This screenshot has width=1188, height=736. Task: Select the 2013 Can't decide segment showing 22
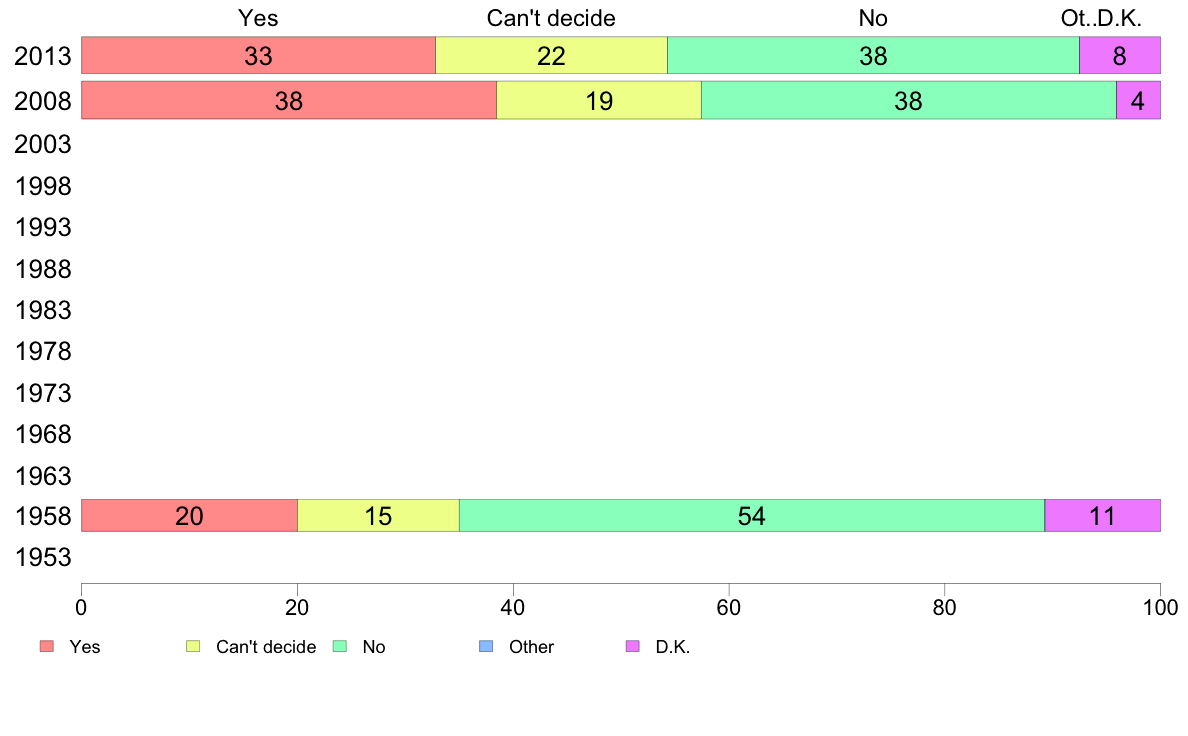(x=551, y=56)
